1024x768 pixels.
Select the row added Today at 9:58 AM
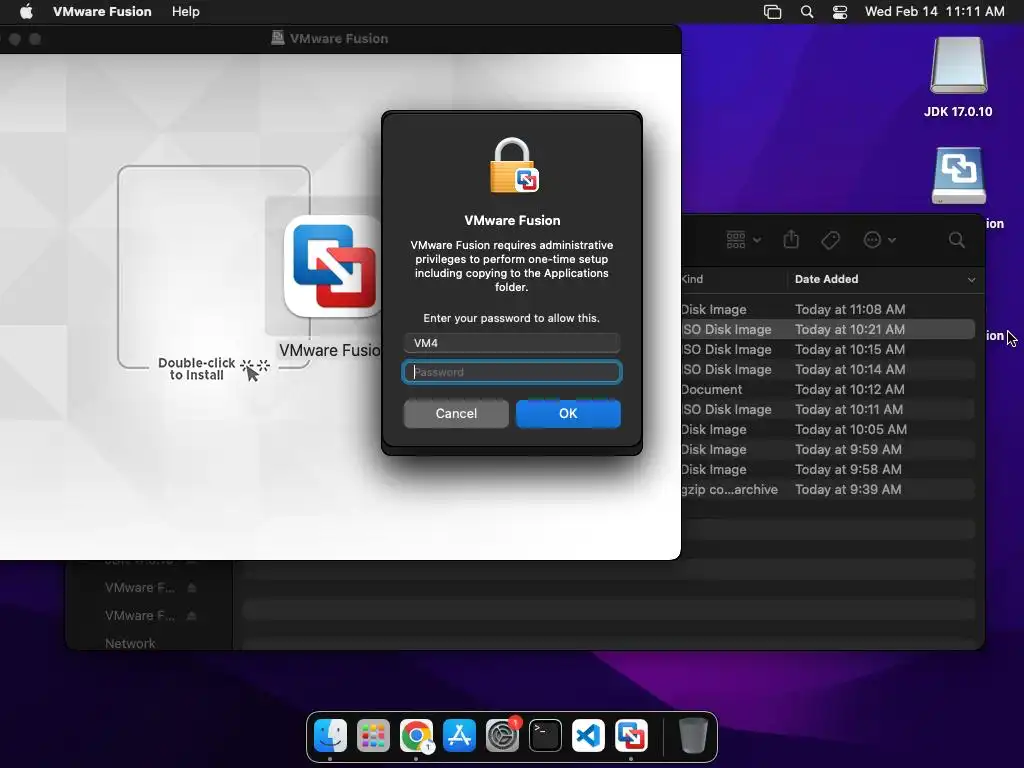coord(828,470)
